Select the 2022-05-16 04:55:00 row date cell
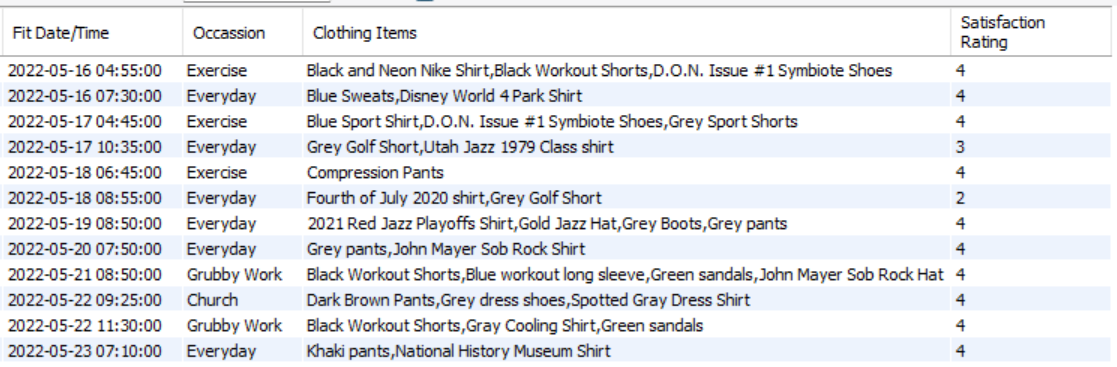 [92, 71]
